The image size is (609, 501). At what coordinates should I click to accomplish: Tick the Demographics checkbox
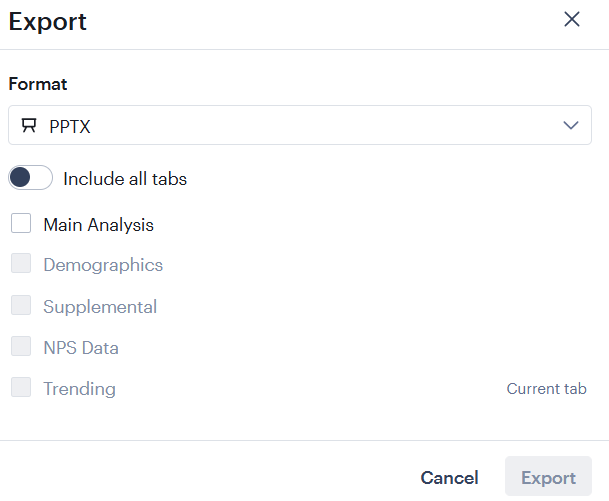coord(21,265)
